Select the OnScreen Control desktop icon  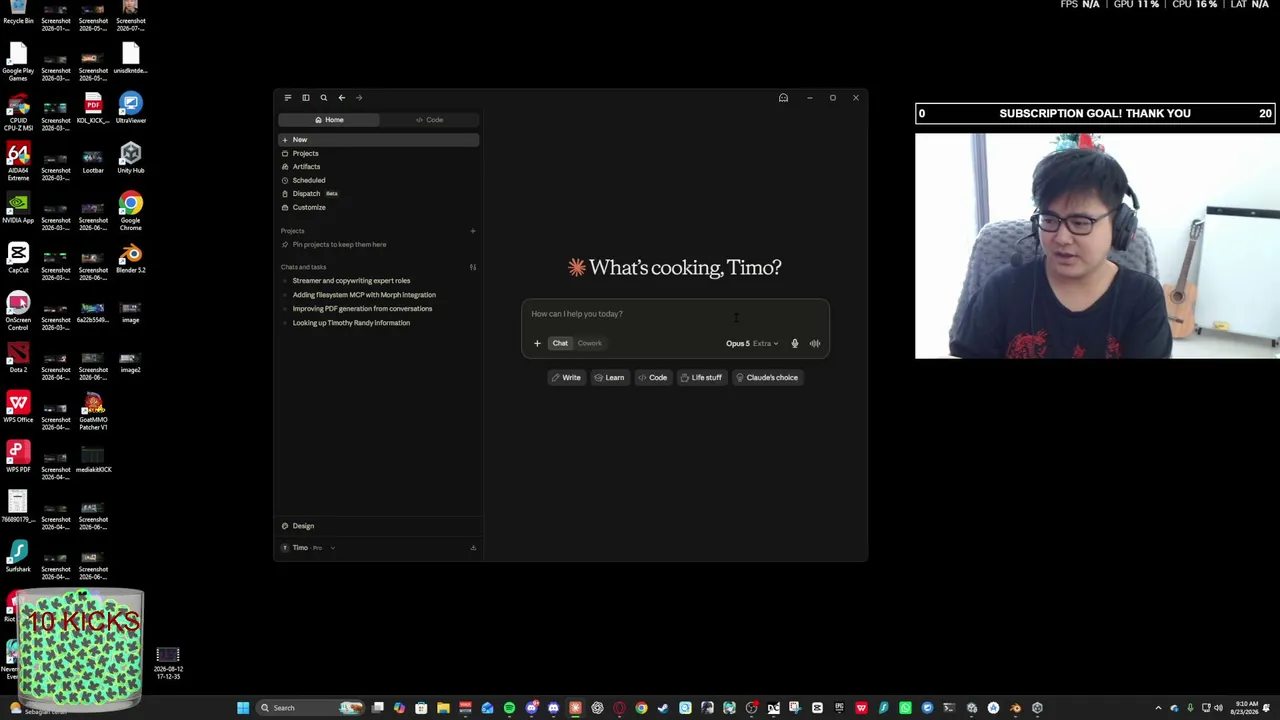[x=18, y=312]
